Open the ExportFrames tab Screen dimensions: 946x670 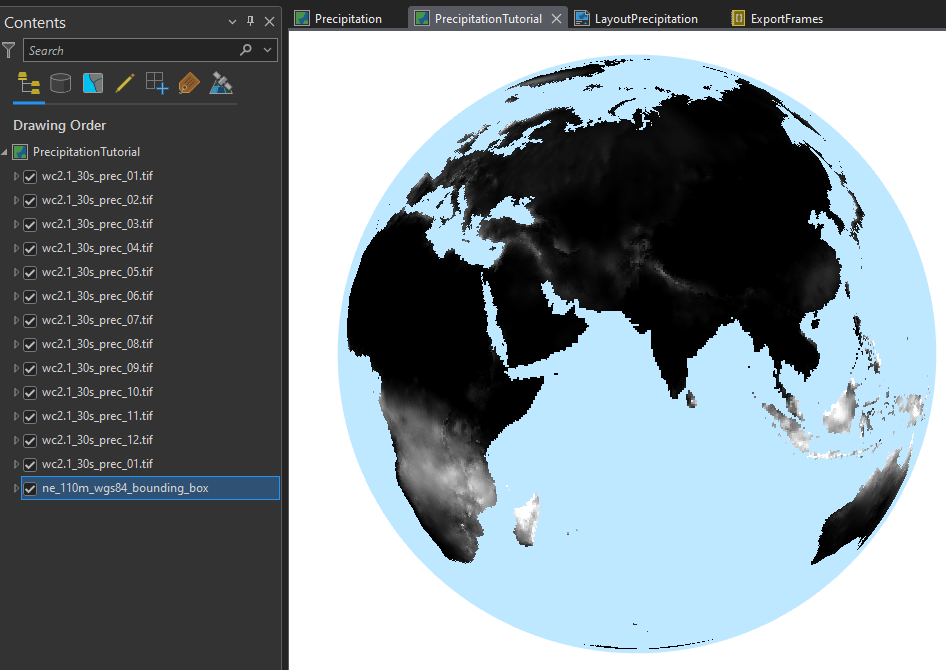pyautogui.click(x=786, y=18)
